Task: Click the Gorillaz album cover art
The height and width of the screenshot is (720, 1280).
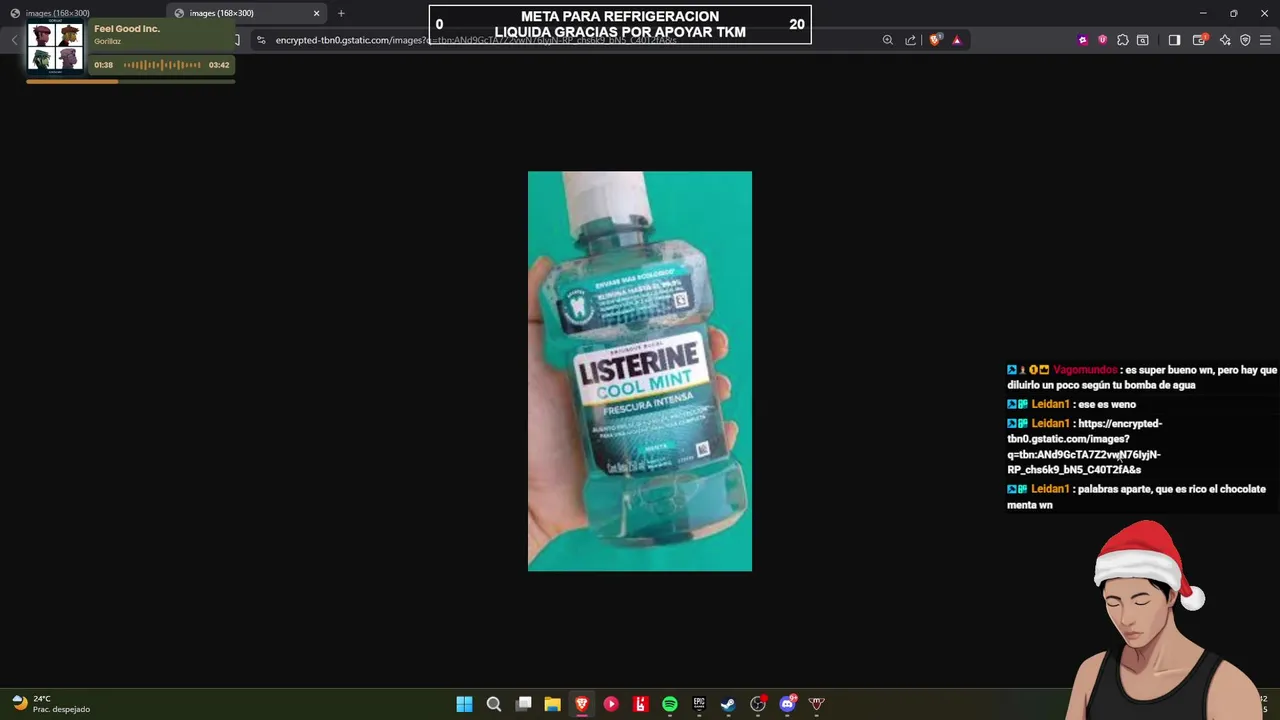Action: [55, 47]
